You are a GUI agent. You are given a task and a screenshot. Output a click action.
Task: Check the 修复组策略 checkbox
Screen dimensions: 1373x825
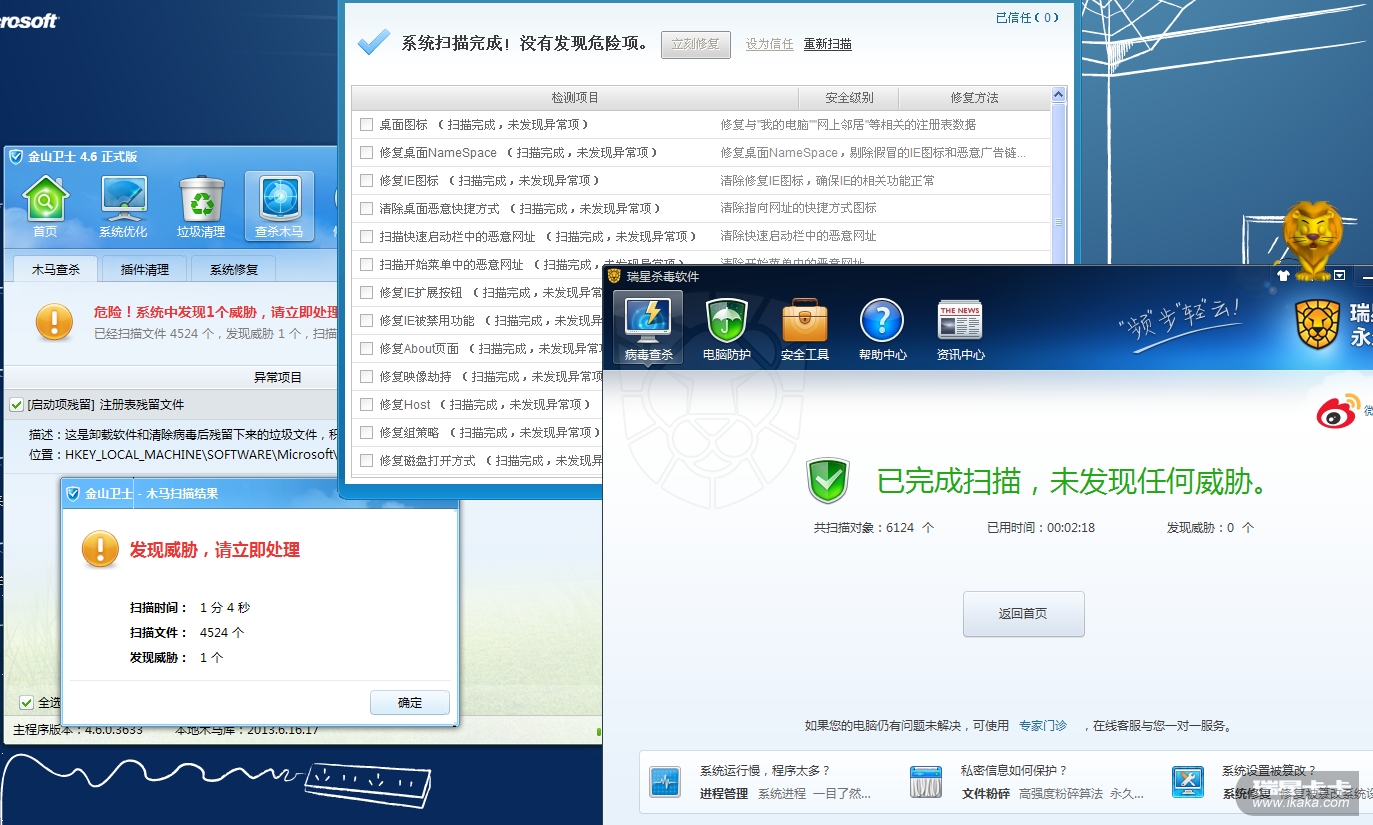pyautogui.click(x=367, y=433)
